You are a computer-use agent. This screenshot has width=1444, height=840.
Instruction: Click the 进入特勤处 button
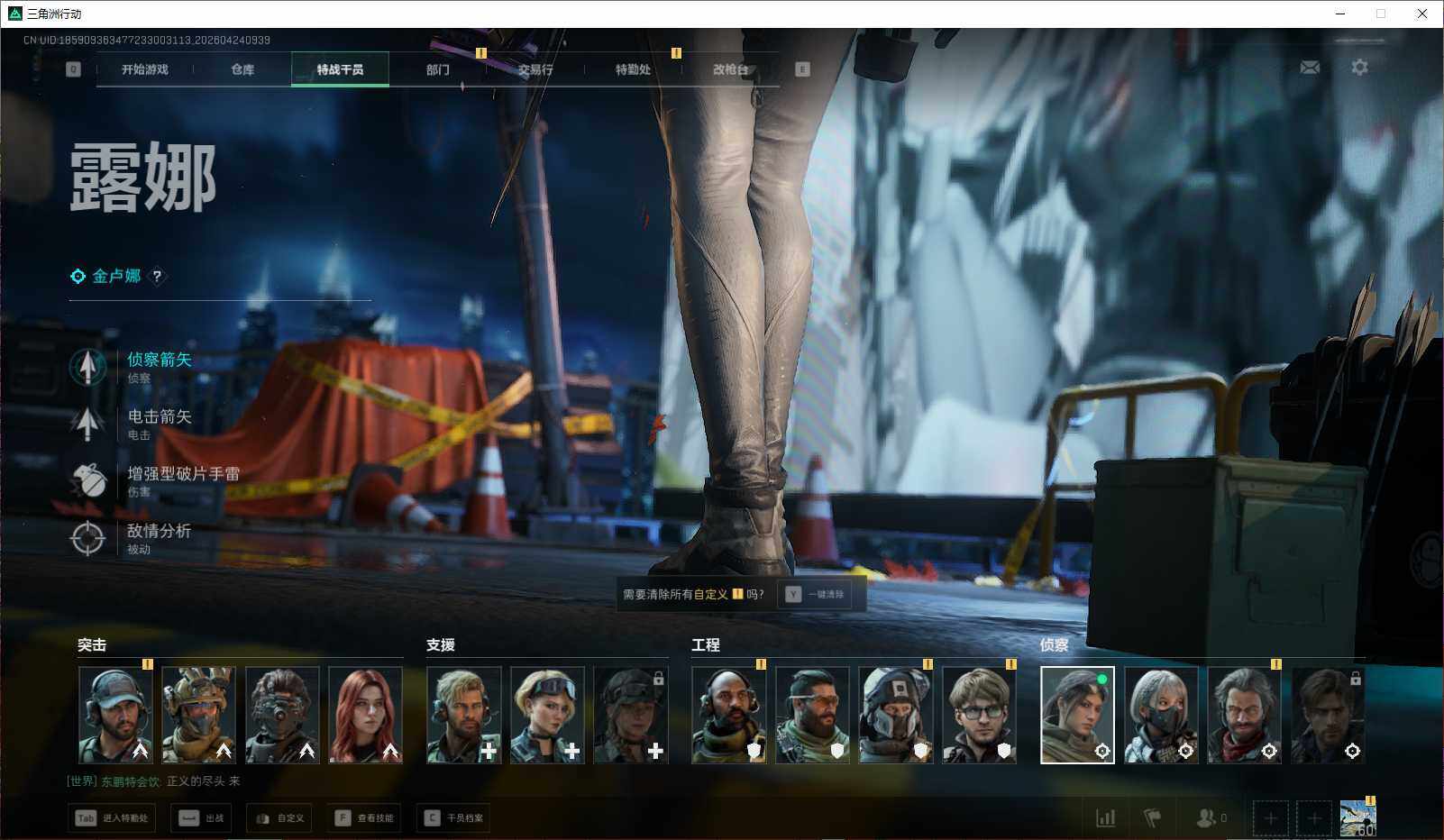coord(112,818)
